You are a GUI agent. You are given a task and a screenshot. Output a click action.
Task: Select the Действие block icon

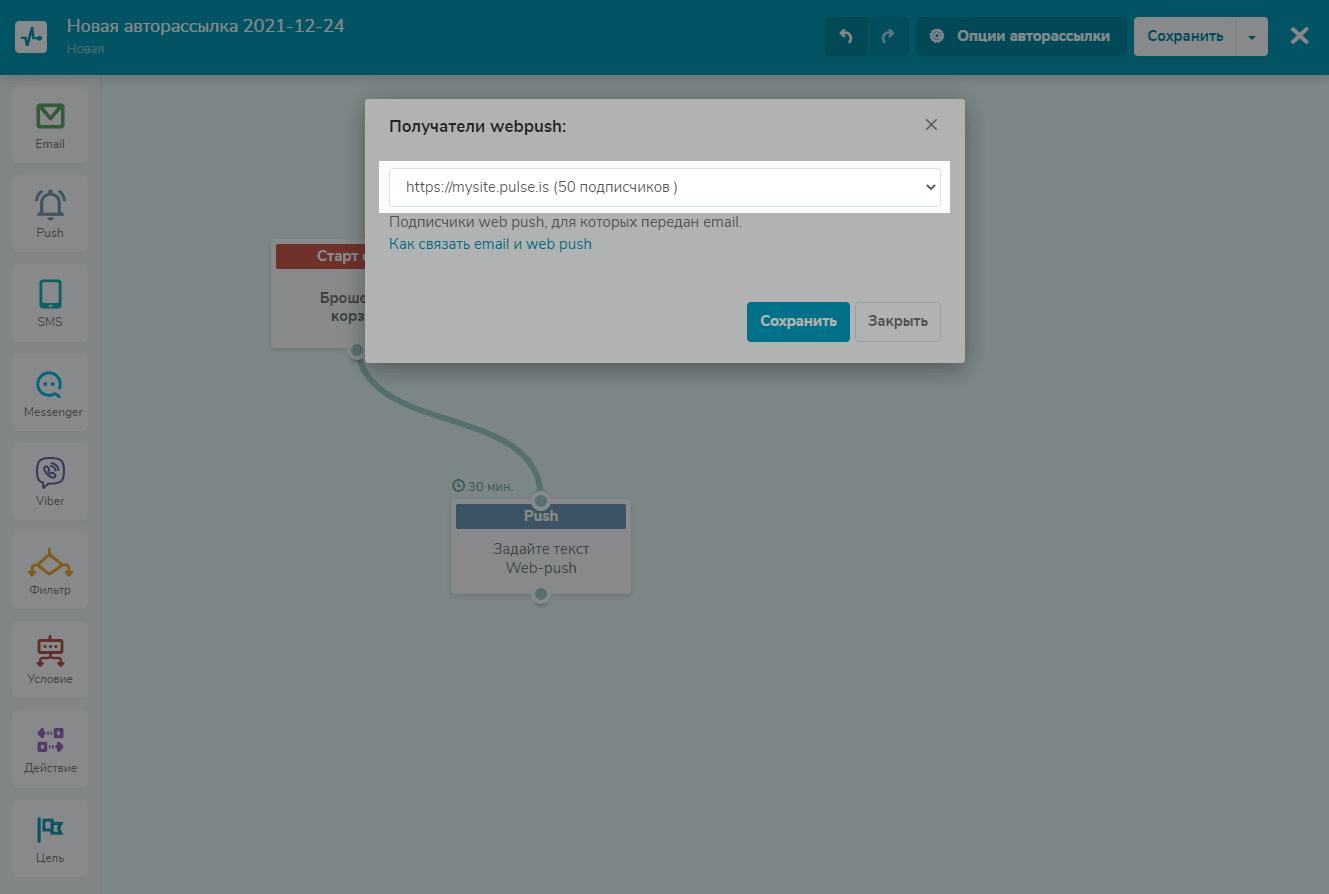click(x=50, y=748)
